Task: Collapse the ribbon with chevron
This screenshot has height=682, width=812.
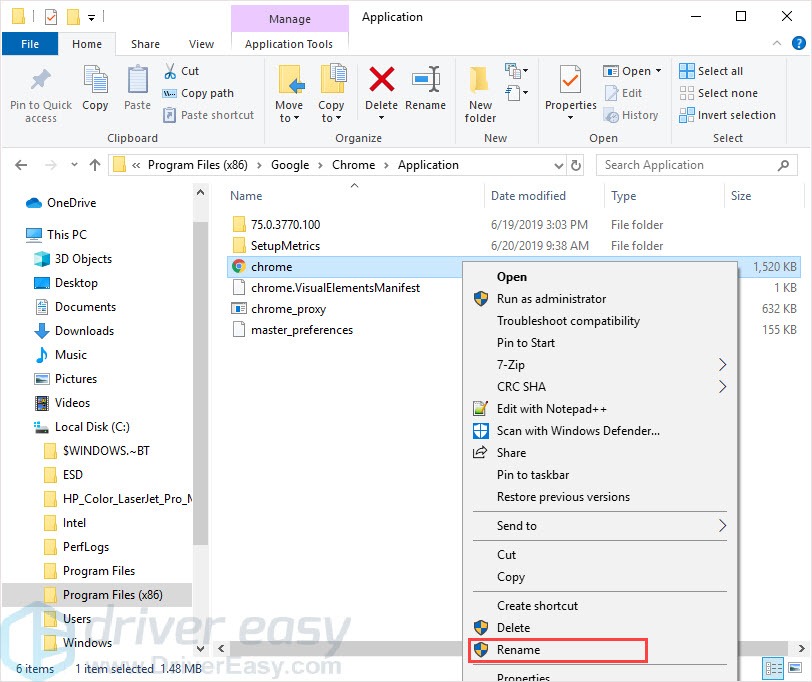Action: pos(777,43)
